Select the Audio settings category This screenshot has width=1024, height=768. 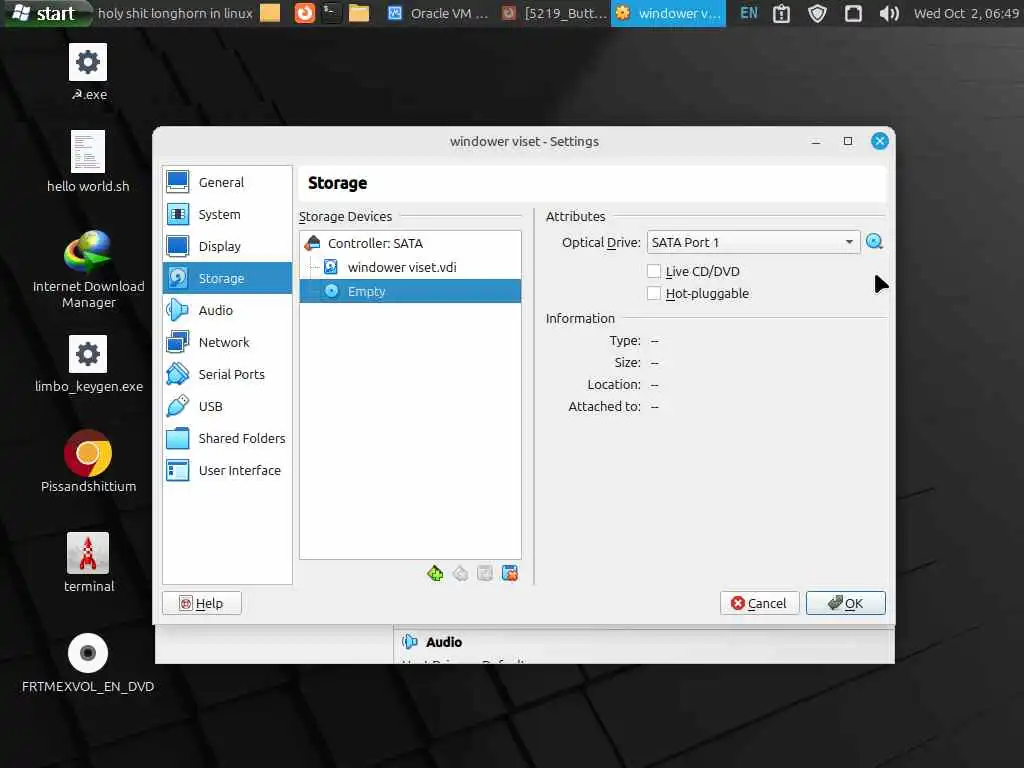227,310
